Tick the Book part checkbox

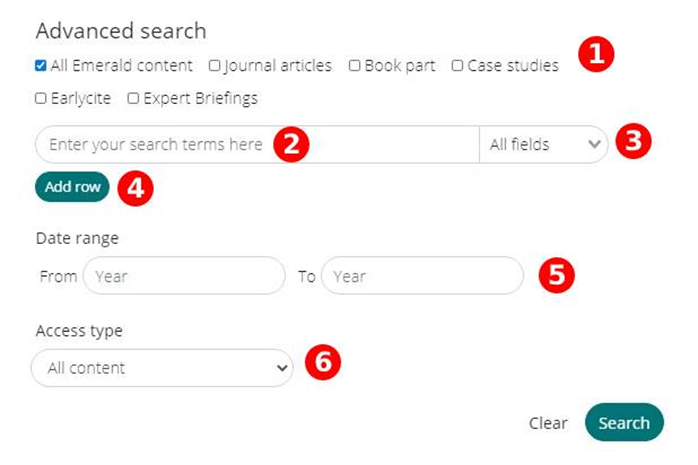click(x=354, y=65)
